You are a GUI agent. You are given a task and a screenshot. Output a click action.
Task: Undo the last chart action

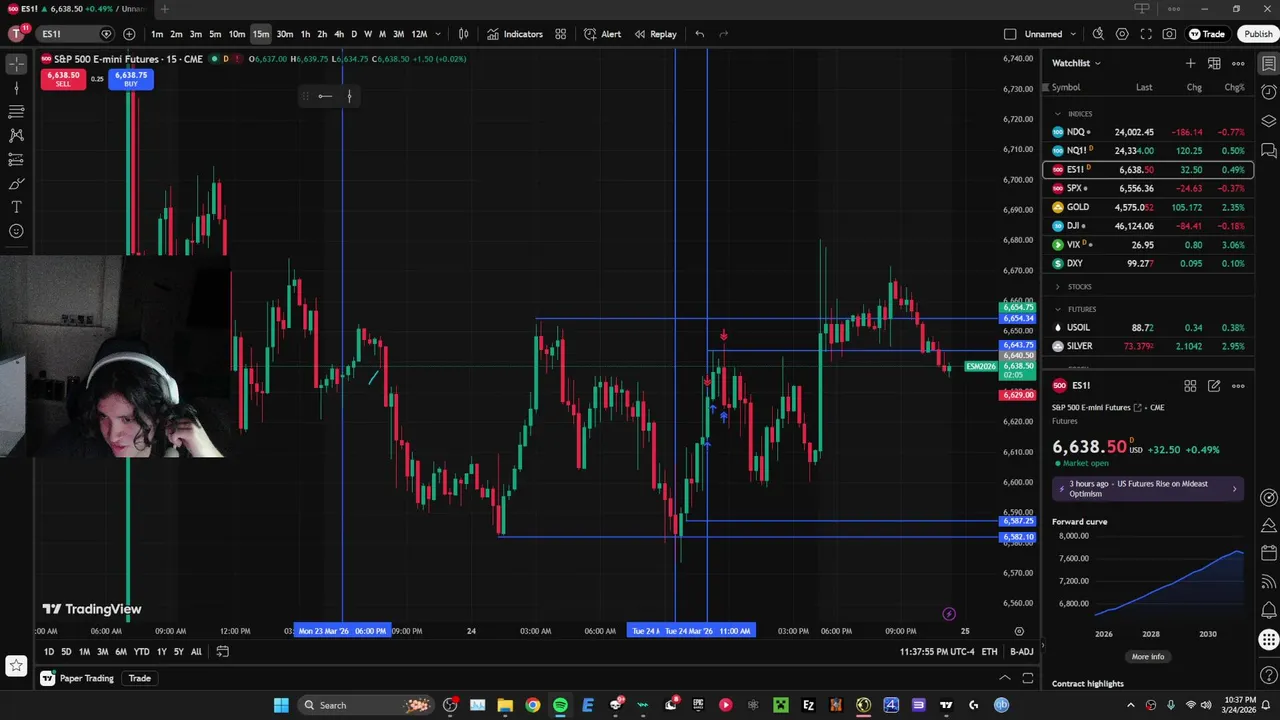700,34
